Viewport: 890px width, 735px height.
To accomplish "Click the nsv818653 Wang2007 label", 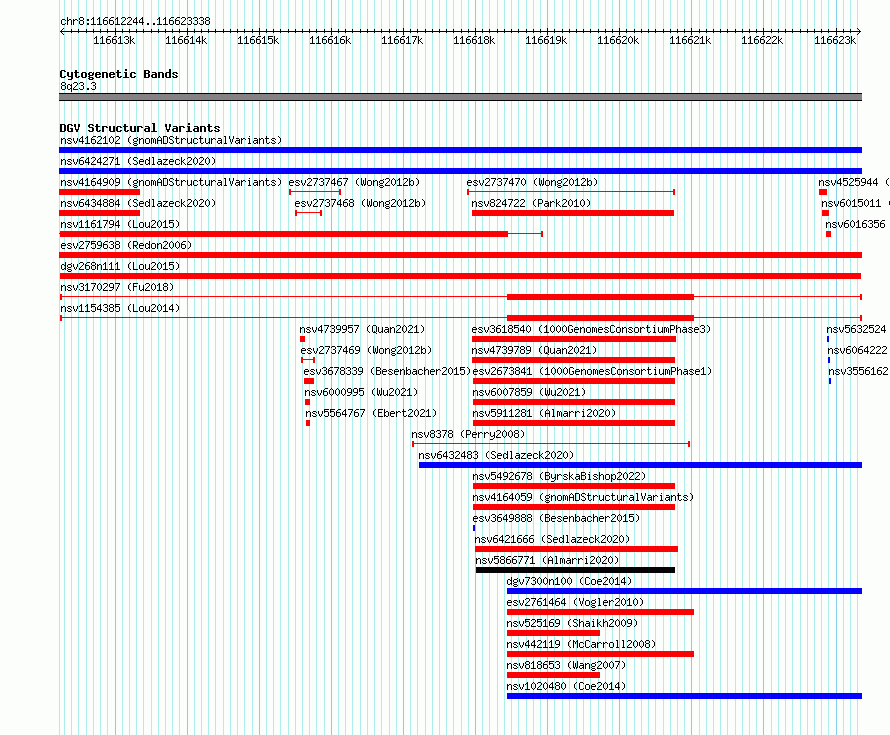I will coord(566,665).
